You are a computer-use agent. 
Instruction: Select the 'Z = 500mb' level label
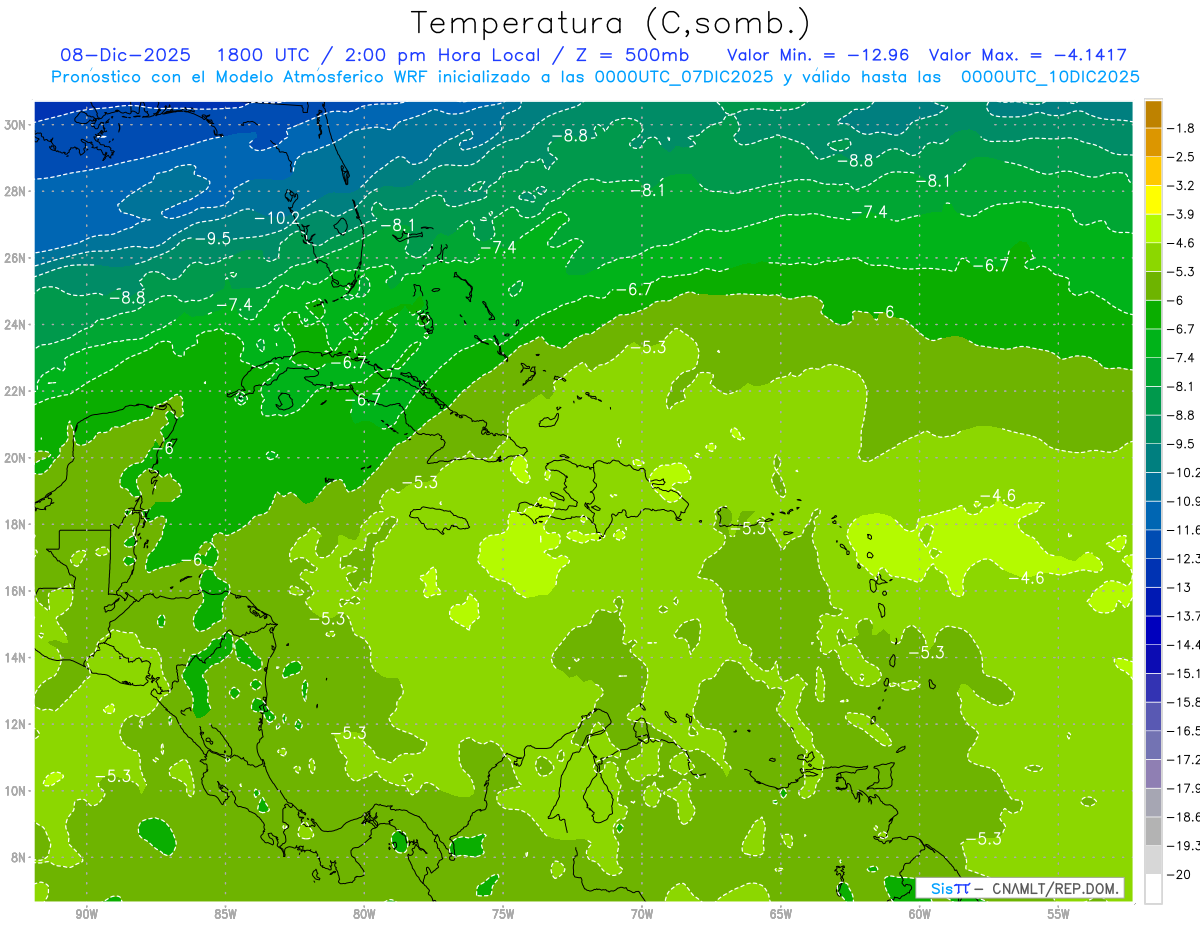point(634,55)
